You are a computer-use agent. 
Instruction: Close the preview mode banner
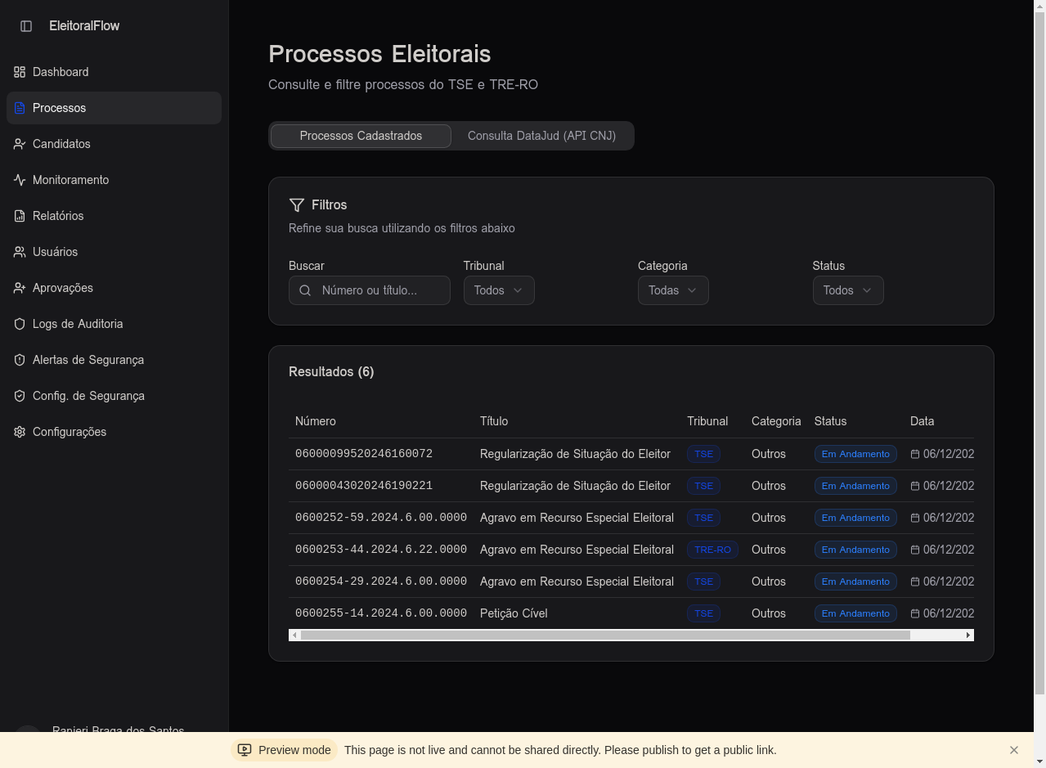1014,750
